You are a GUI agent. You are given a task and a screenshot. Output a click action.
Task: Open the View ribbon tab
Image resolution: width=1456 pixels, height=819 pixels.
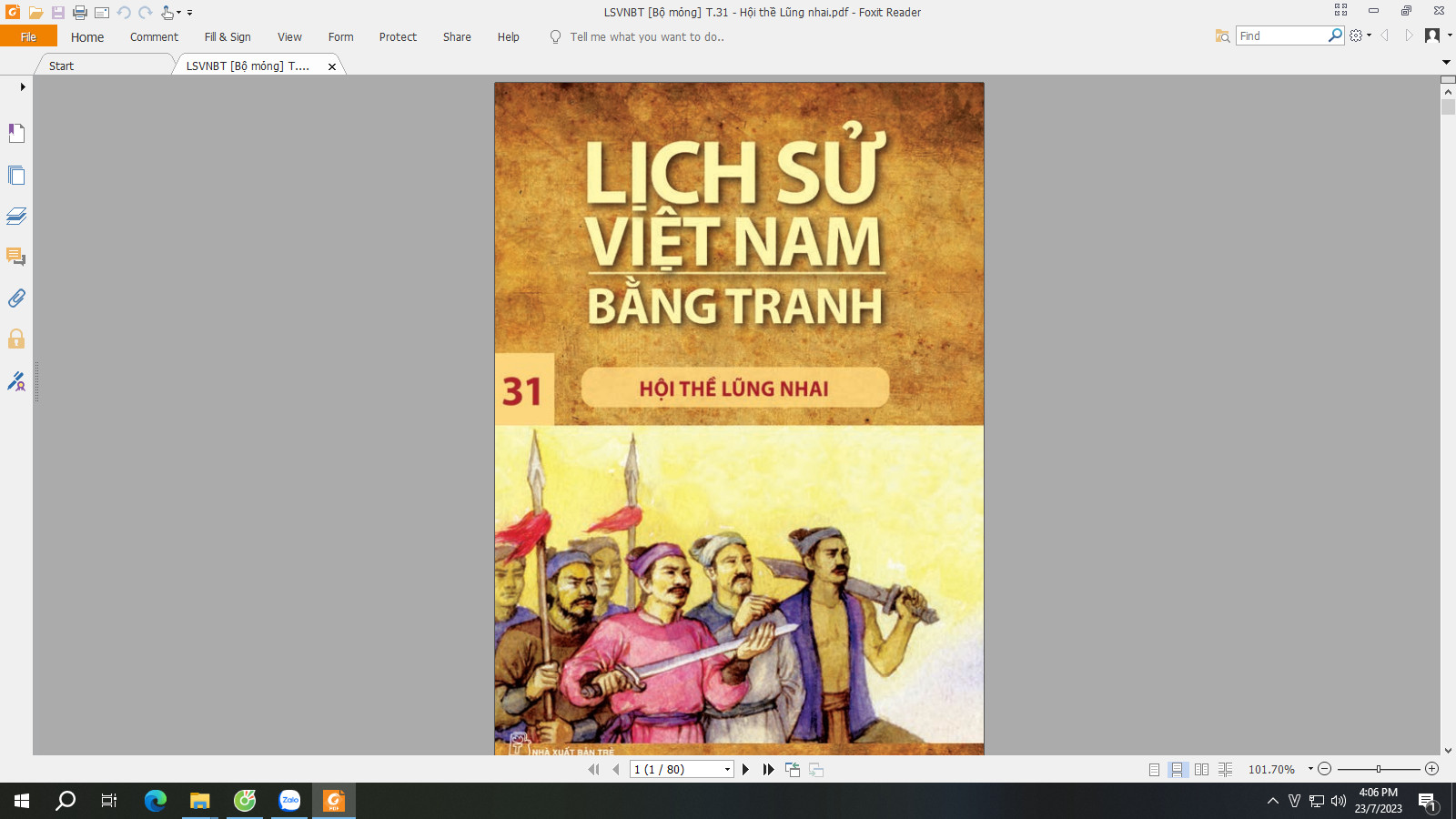(x=289, y=37)
